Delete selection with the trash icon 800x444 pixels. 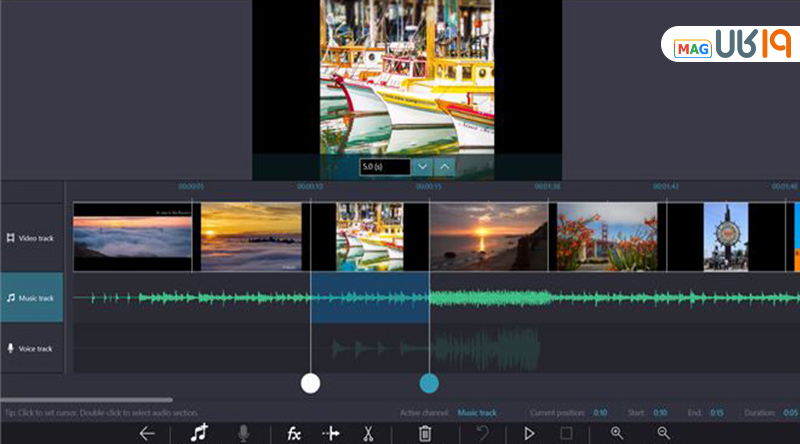point(425,433)
